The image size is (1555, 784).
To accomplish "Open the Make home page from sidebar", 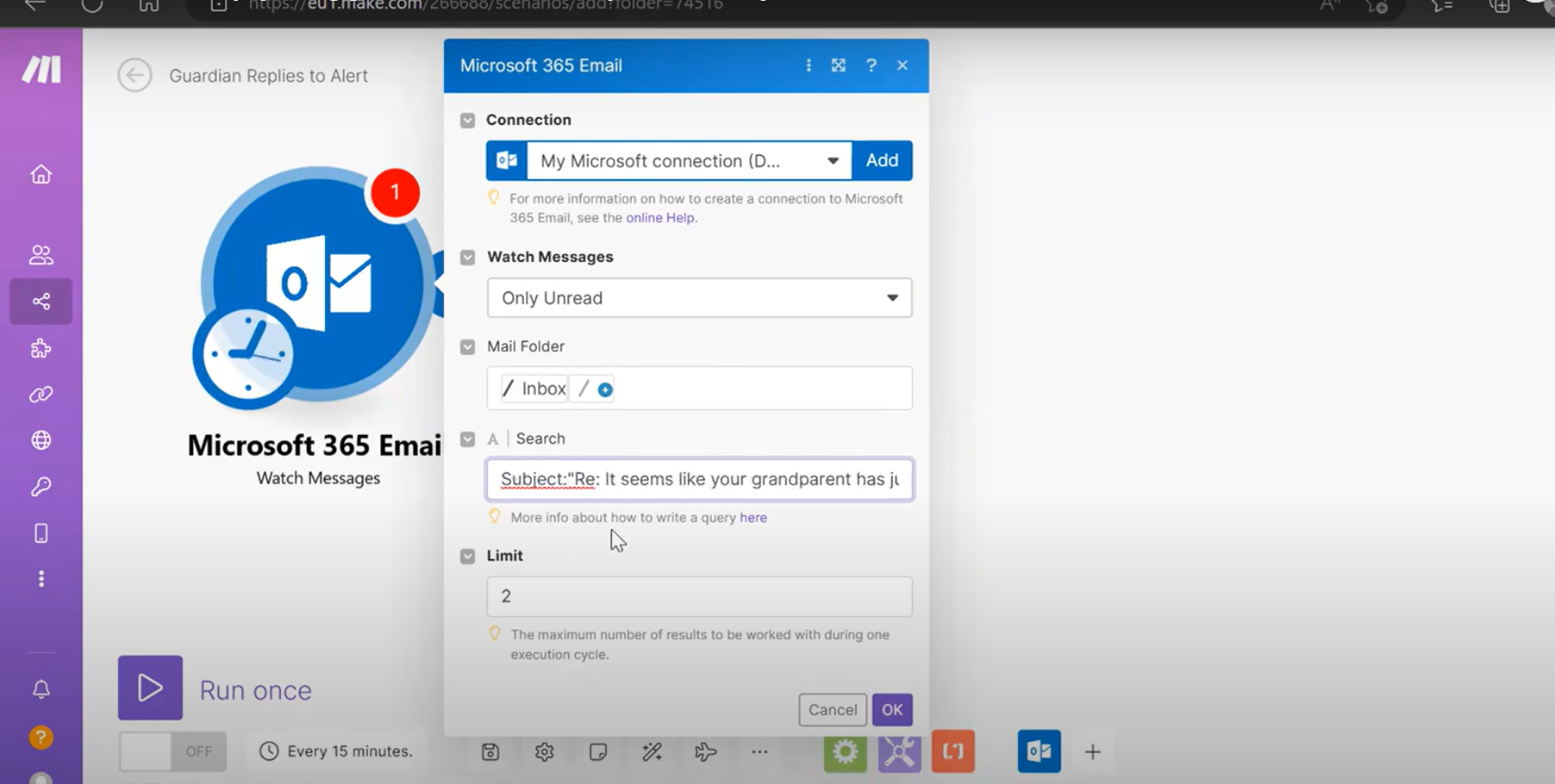I will (x=41, y=175).
